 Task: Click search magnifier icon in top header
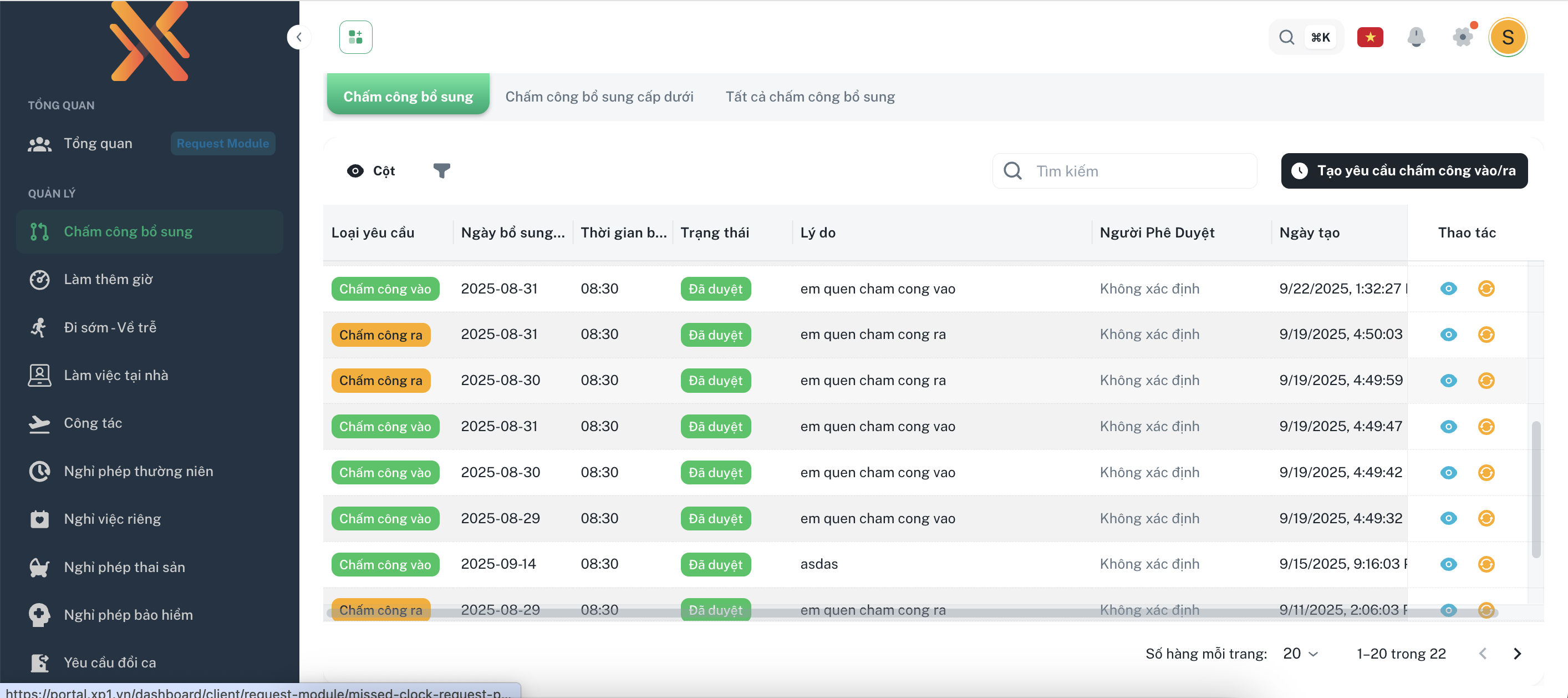(1286, 37)
